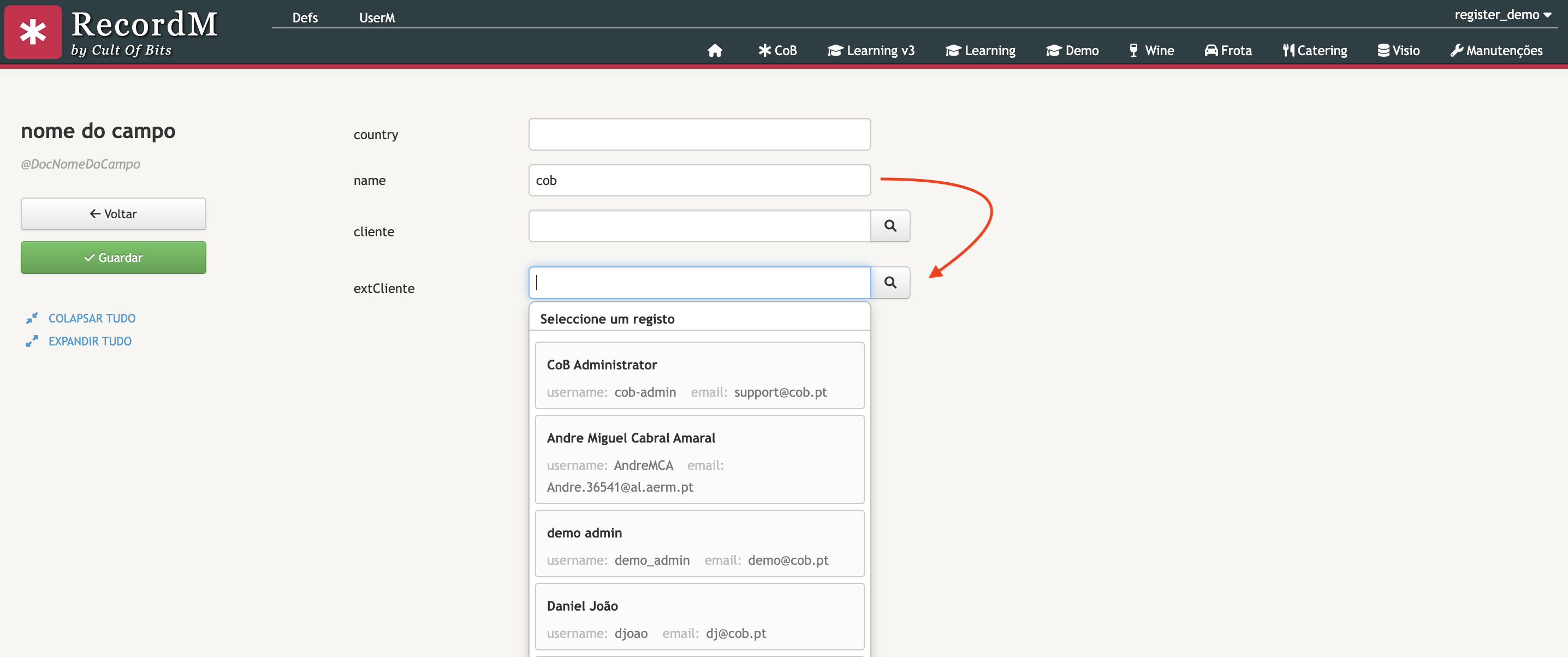The width and height of the screenshot is (1568, 657).
Task: Open the Learning menu item
Action: (x=980, y=51)
